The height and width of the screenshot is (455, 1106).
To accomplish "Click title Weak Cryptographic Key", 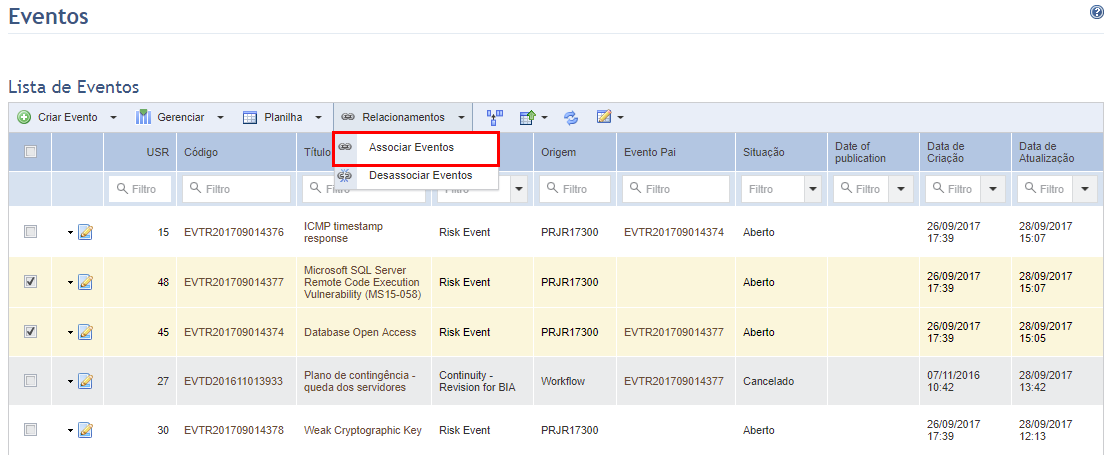I will click(x=363, y=430).
